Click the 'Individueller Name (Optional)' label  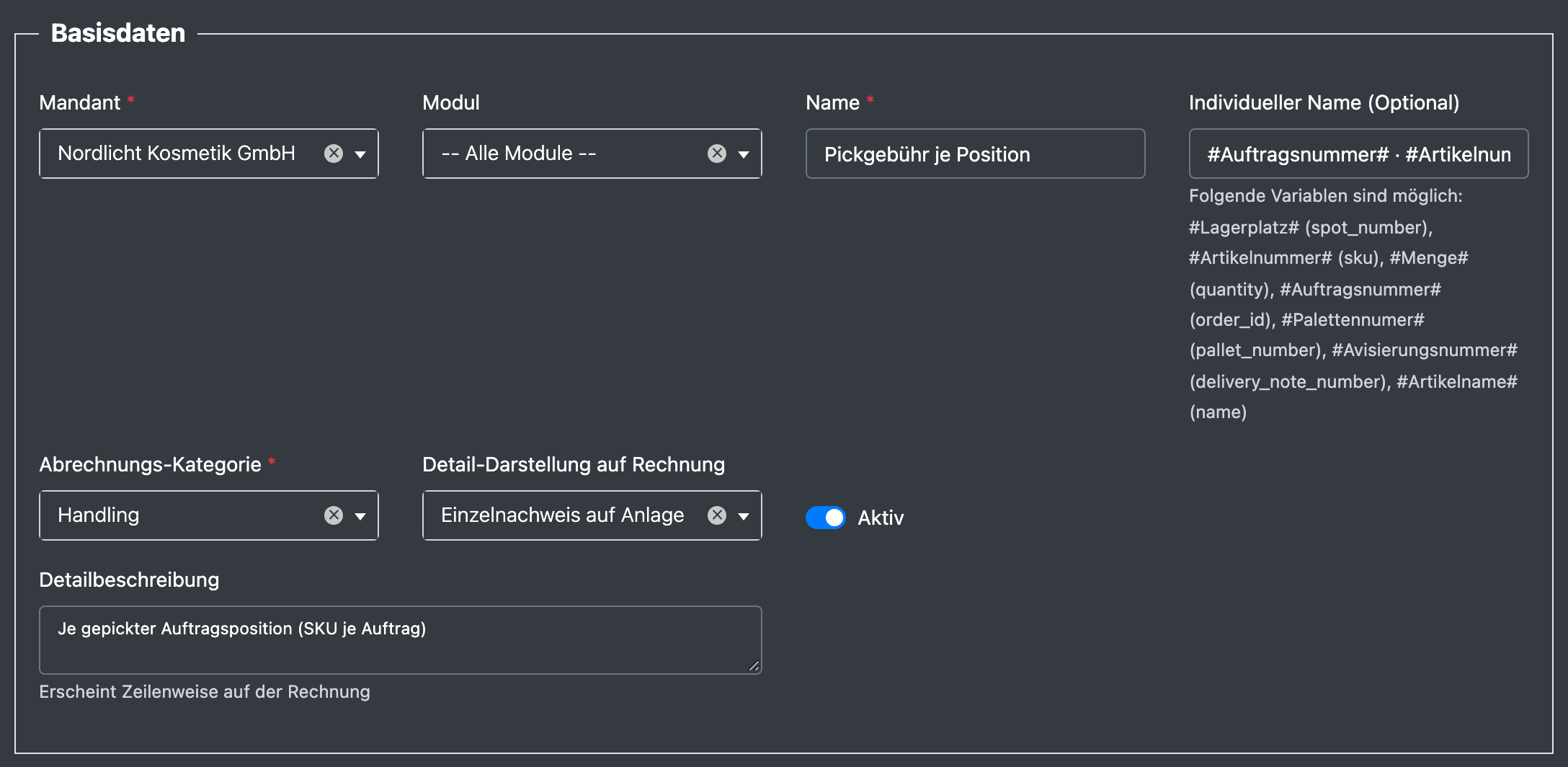(x=1324, y=103)
